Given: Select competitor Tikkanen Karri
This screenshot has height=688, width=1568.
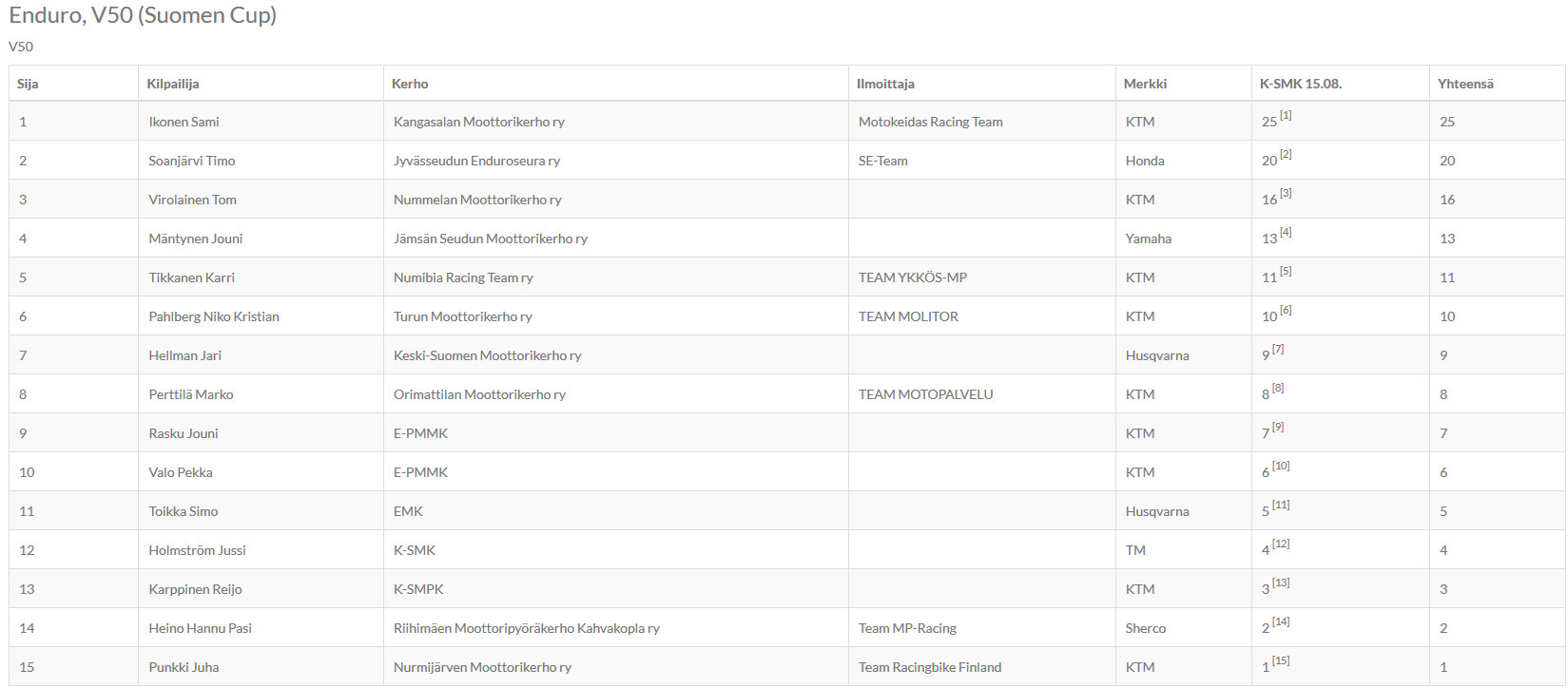Looking at the screenshot, I should (191, 277).
